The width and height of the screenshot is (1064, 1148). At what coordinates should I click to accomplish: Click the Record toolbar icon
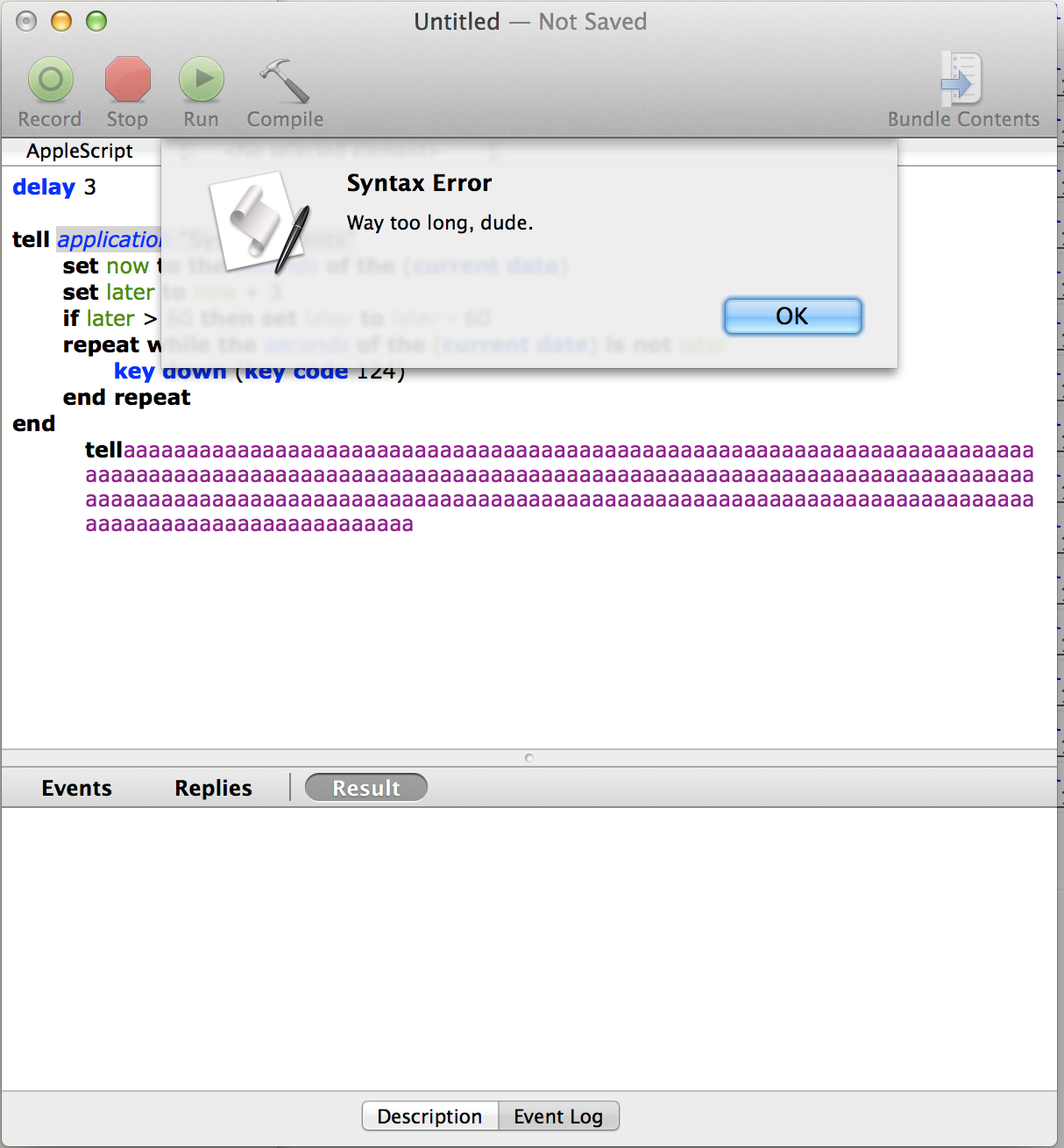50,81
